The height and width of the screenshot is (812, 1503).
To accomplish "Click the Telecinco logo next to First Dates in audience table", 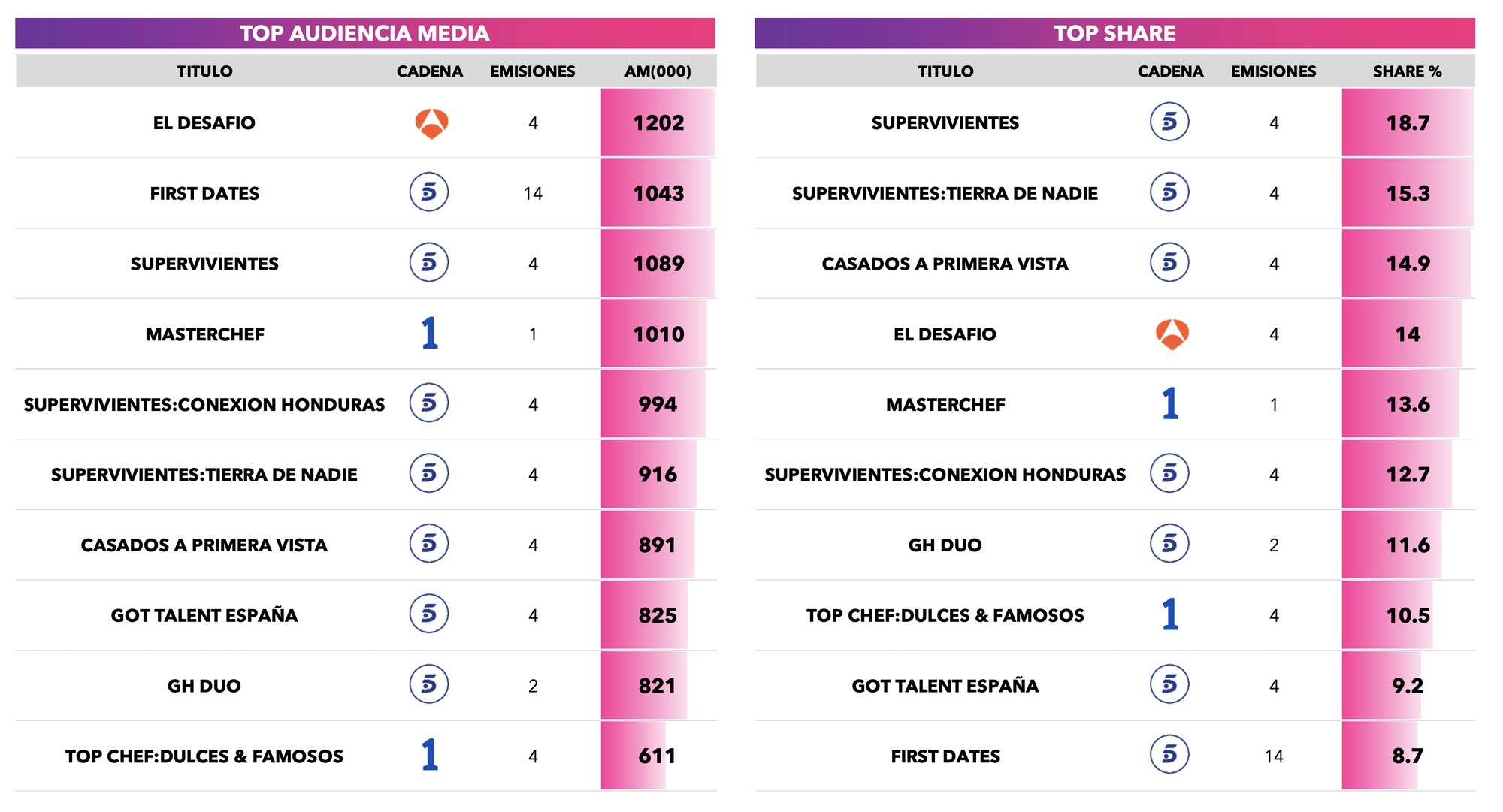I will click(429, 192).
